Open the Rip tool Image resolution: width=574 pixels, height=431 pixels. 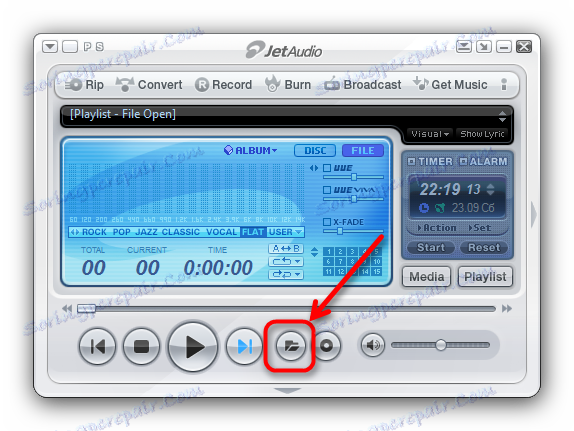point(84,85)
